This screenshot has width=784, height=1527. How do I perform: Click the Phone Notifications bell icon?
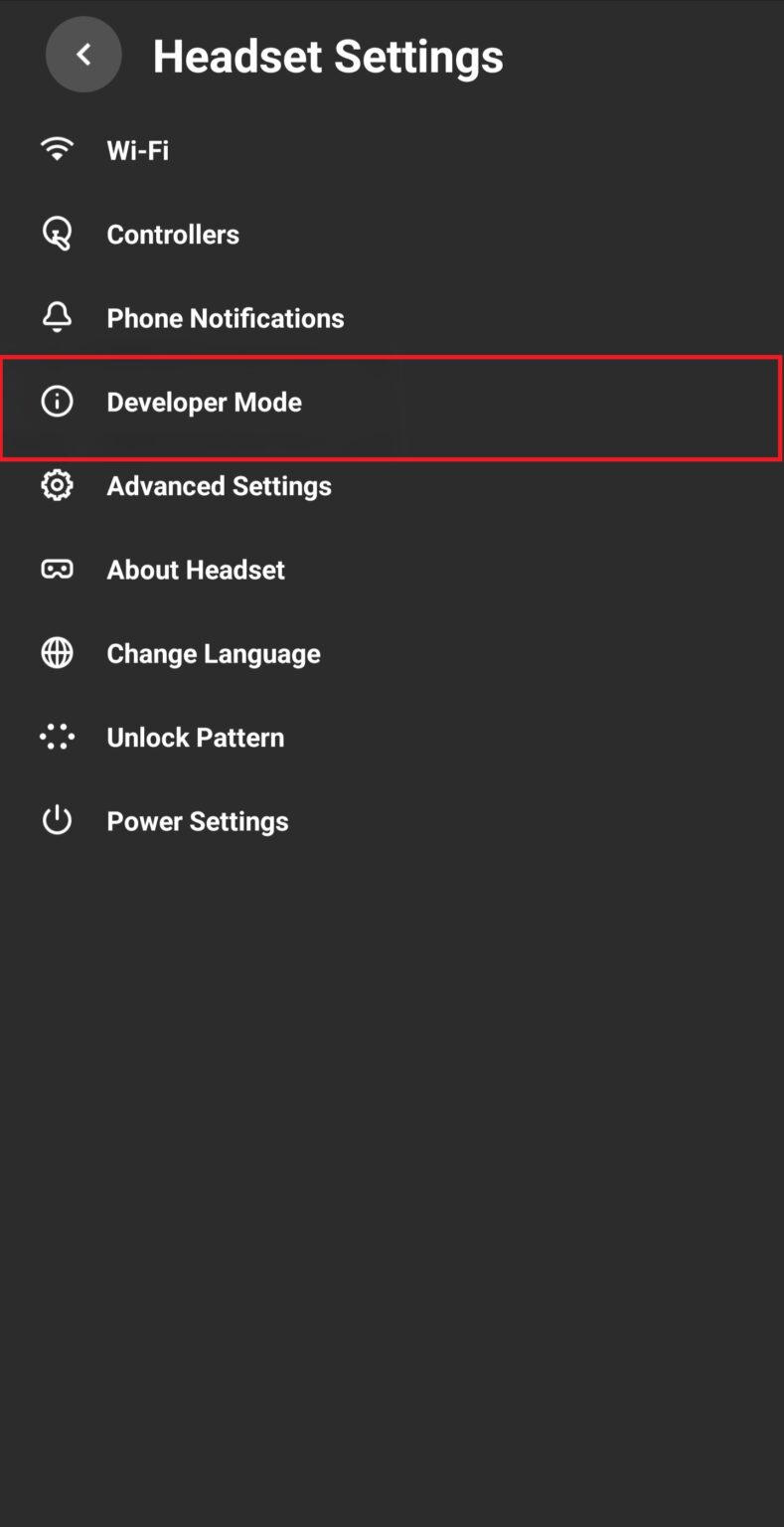pyautogui.click(x=57, y=316)
